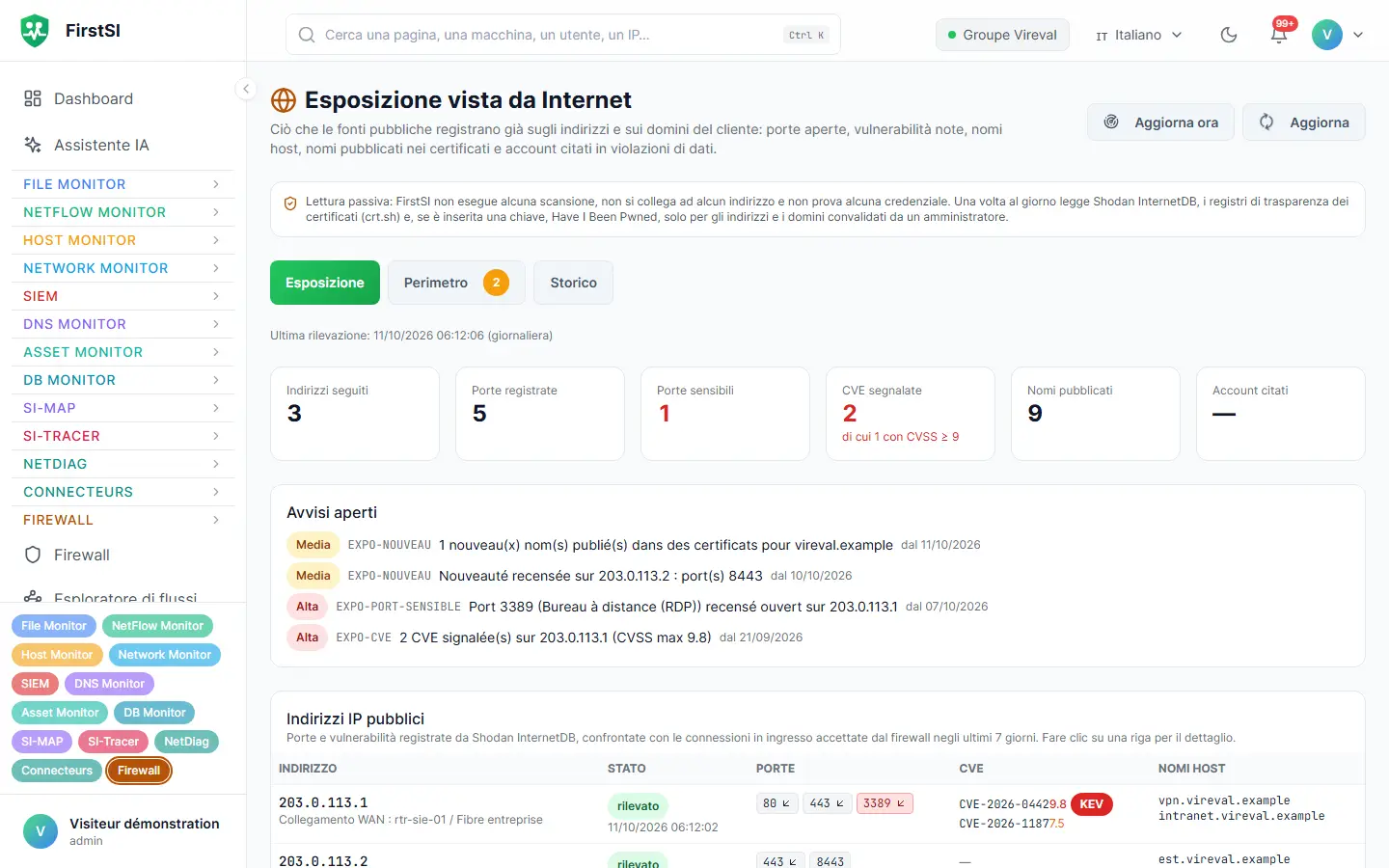Click the DNS Monitor pill shortcut
The height and width of the screenshot is (868, 1389).
[109, 684]
